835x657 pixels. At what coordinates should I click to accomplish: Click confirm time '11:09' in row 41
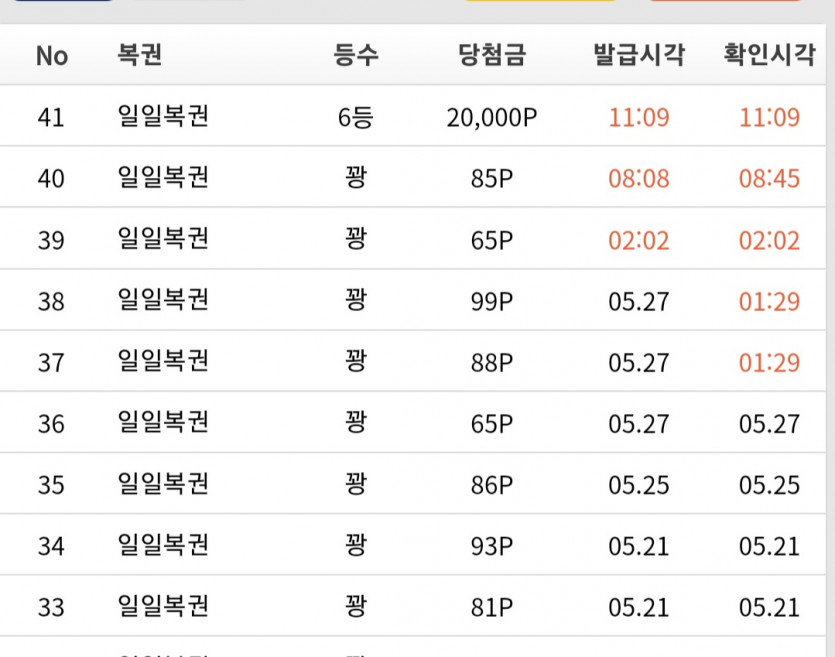769,117
